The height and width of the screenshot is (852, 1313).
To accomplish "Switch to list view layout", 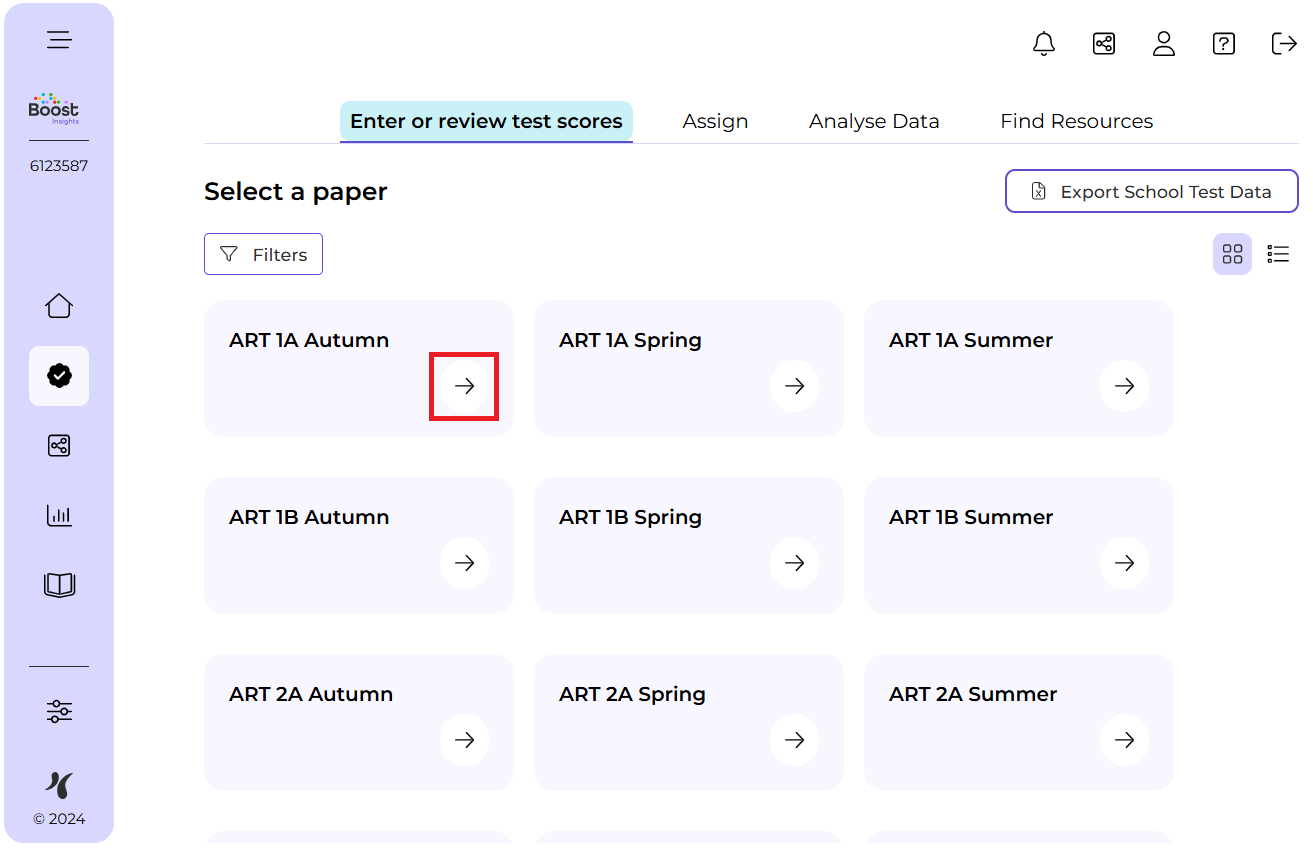I will [1278, 254].
